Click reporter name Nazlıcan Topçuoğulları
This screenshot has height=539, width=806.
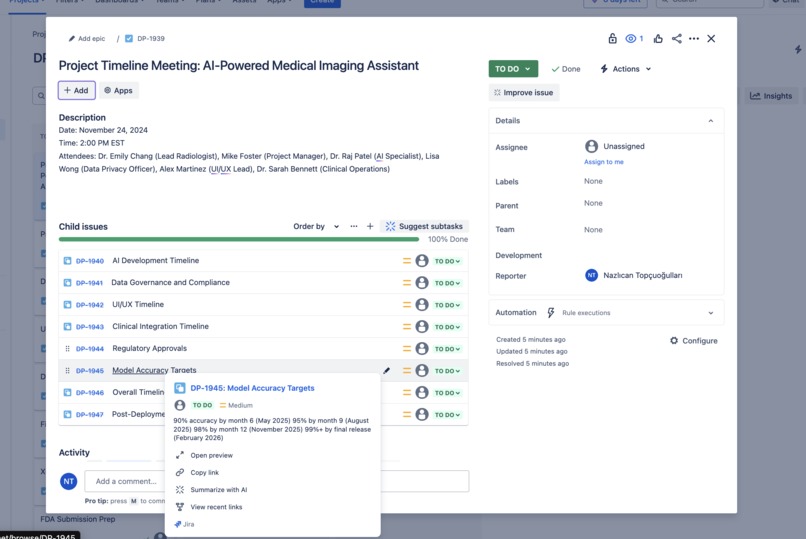click(x=643, y=275)
